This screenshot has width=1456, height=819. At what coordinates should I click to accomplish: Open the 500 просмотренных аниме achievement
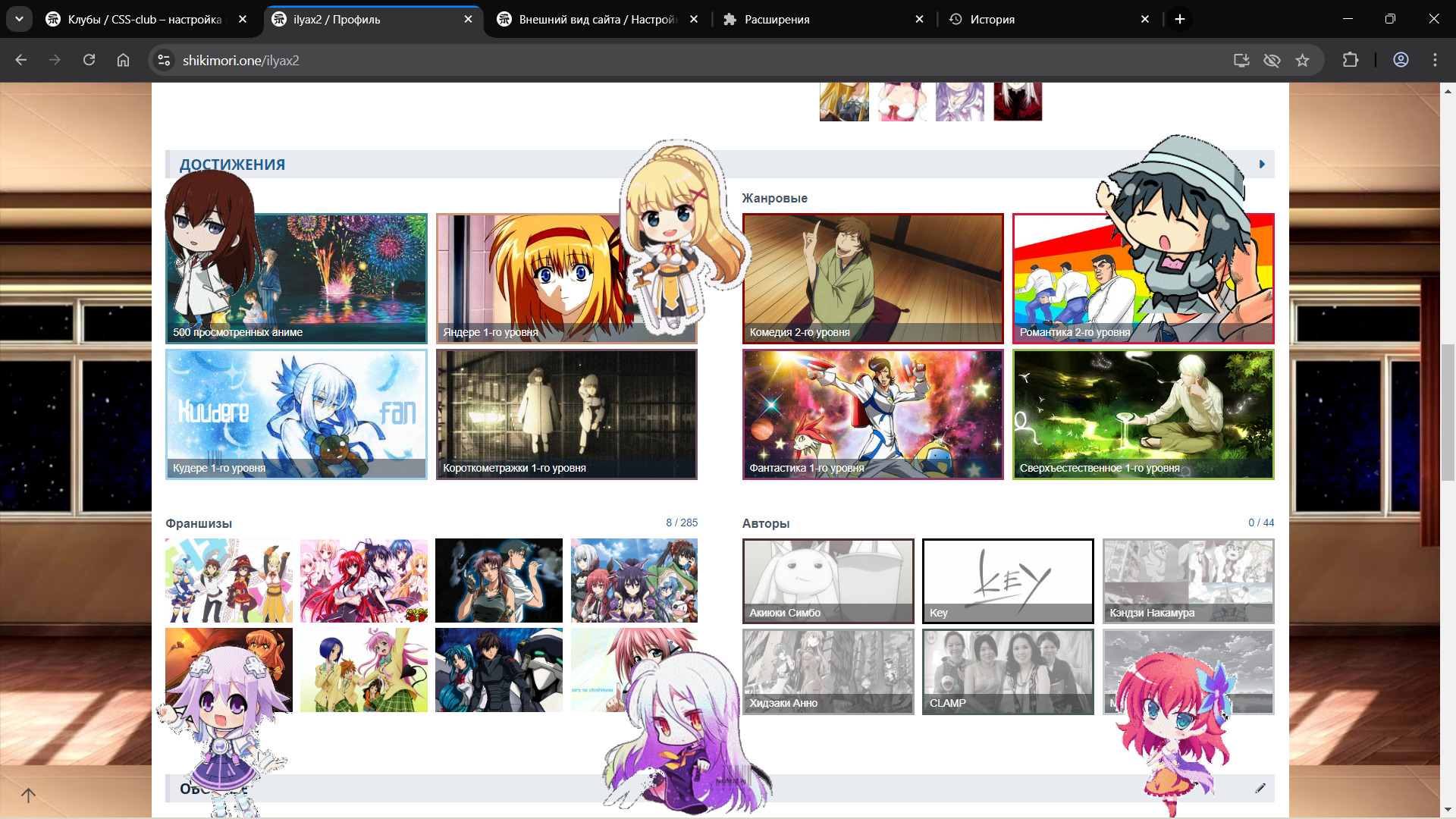[x=297, y=278]
